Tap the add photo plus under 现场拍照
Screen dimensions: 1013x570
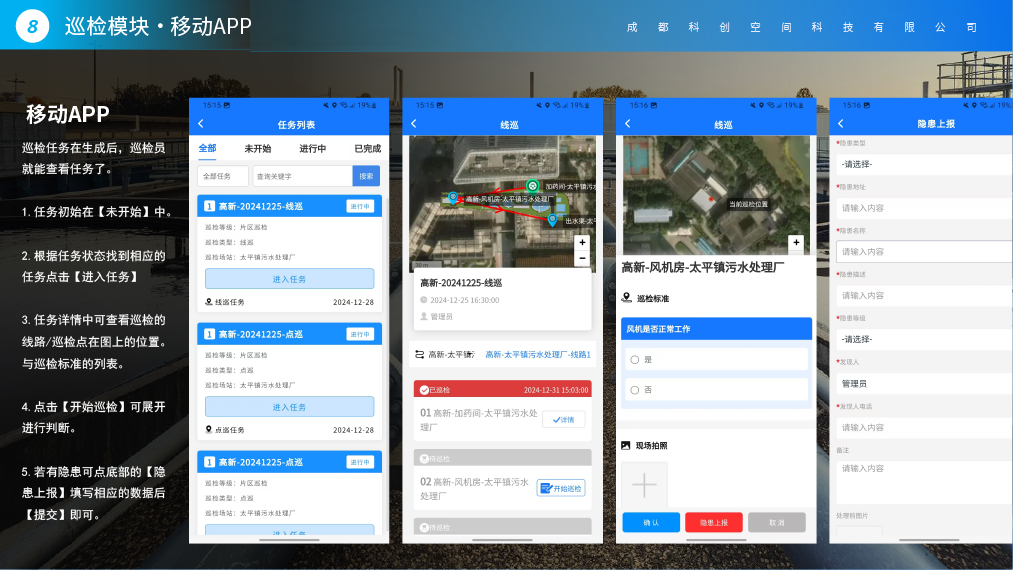(644, 485)
